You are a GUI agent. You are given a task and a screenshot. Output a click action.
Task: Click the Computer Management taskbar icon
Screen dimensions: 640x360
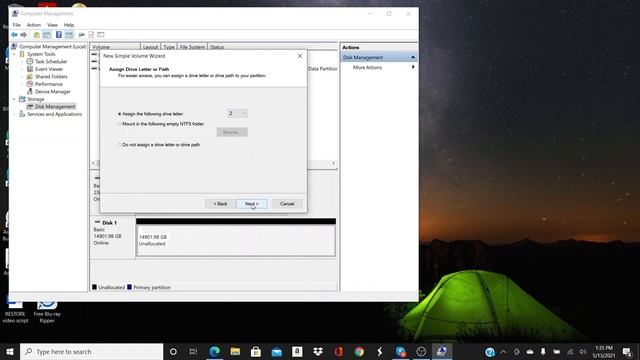point(442,351)
